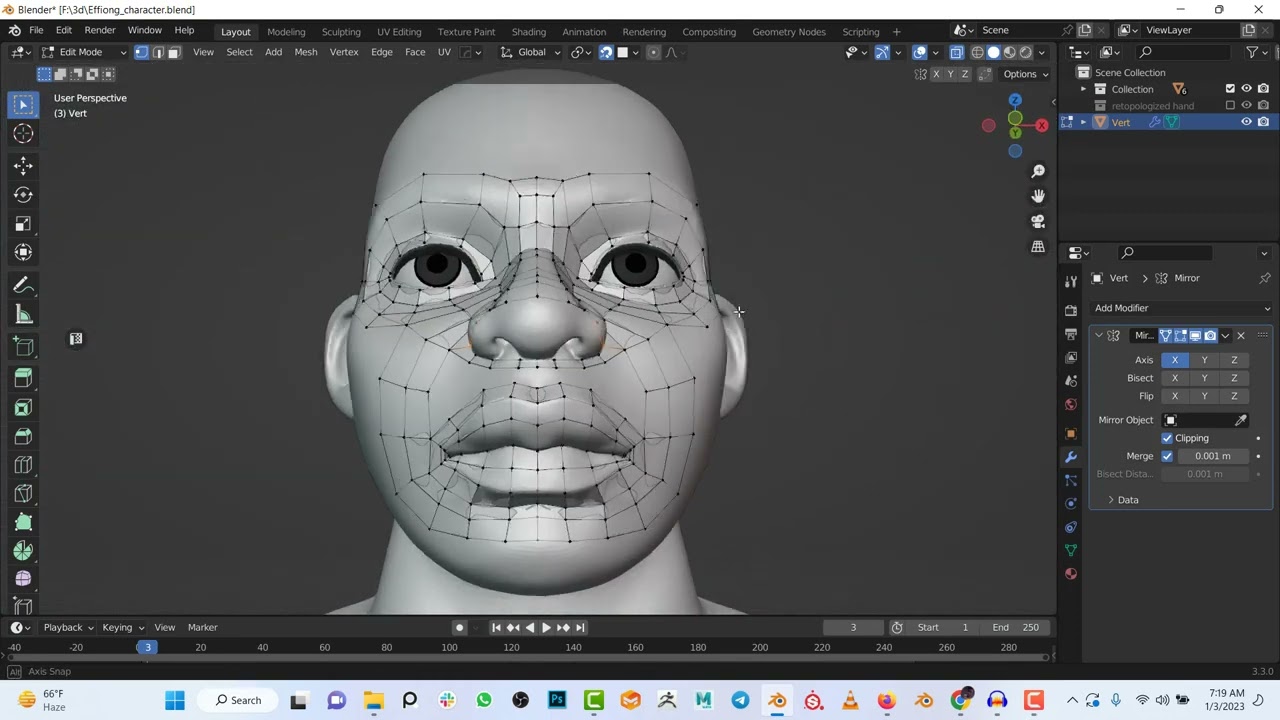This screenshot has width=1280, height=720.
Task: Select the Measure tool
Action: pos(23,316)
